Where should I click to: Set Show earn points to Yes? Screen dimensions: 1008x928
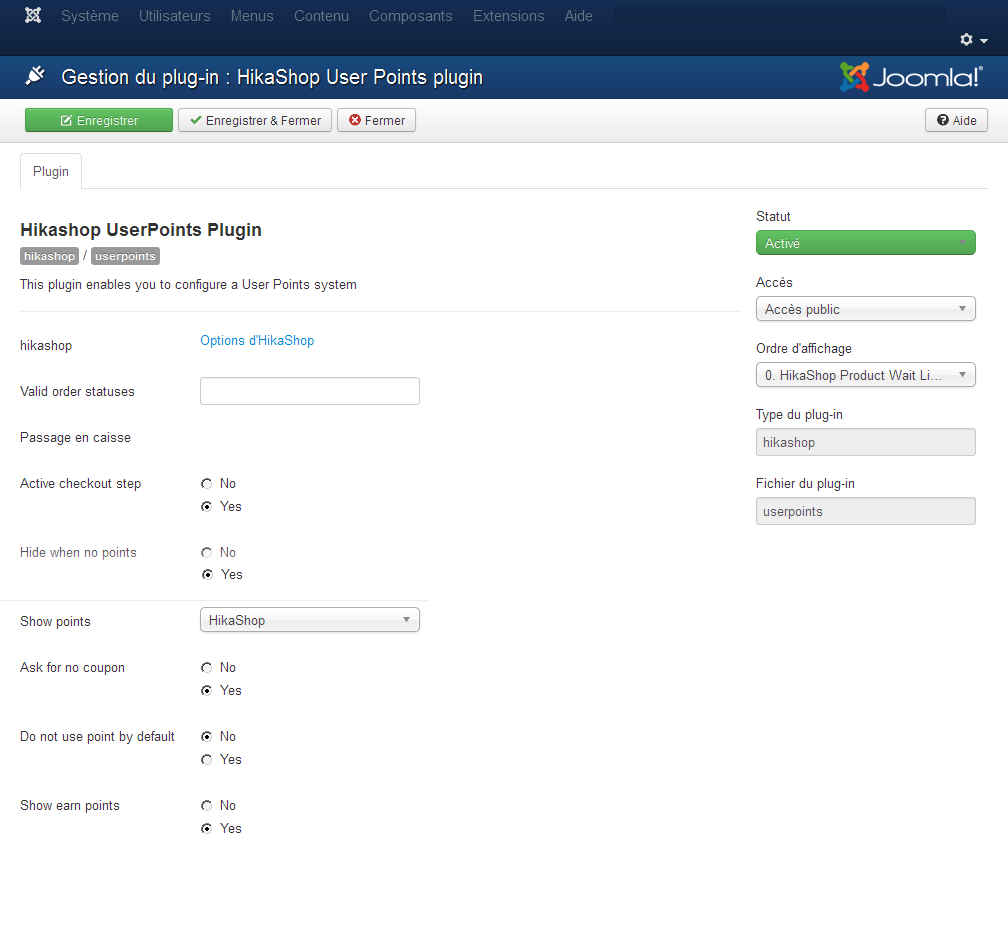click(x=206, y=828)
